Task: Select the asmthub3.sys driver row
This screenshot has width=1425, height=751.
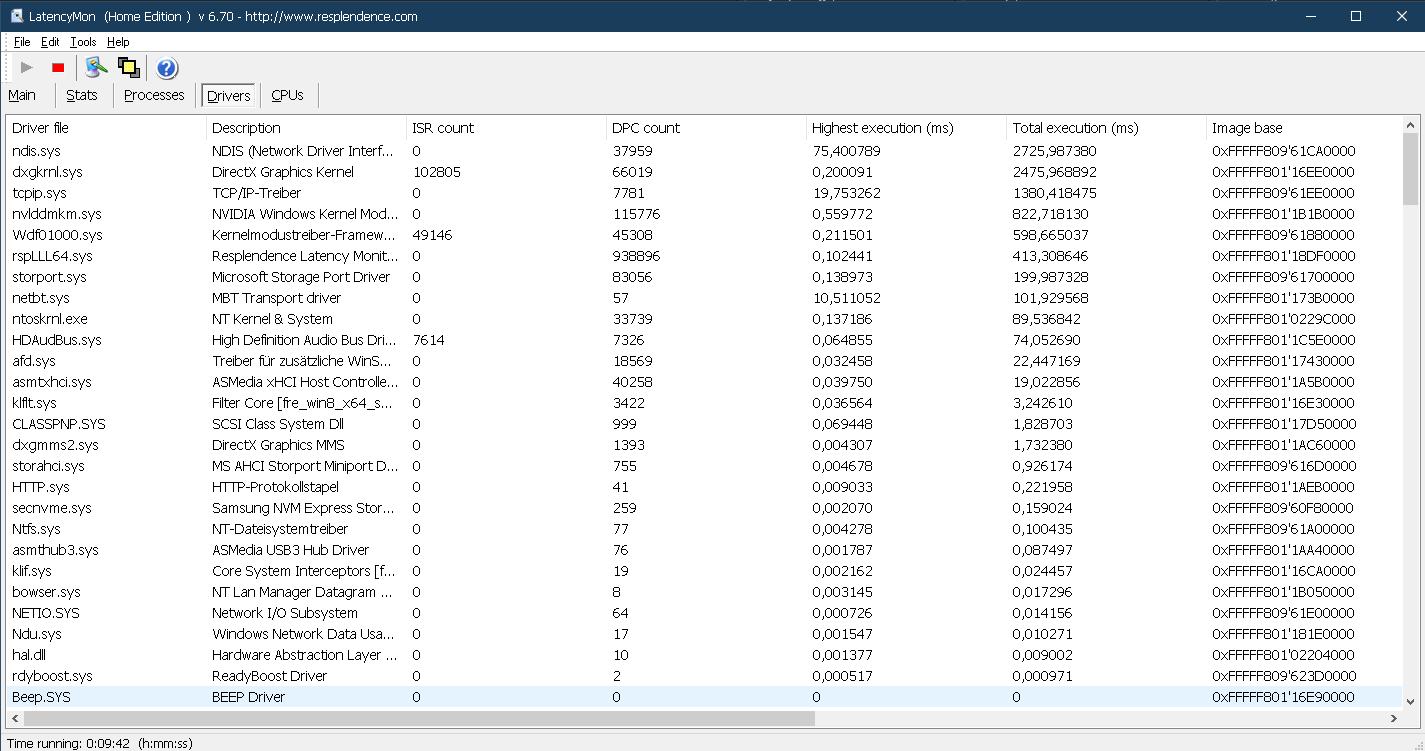Action: pos(704,550)
